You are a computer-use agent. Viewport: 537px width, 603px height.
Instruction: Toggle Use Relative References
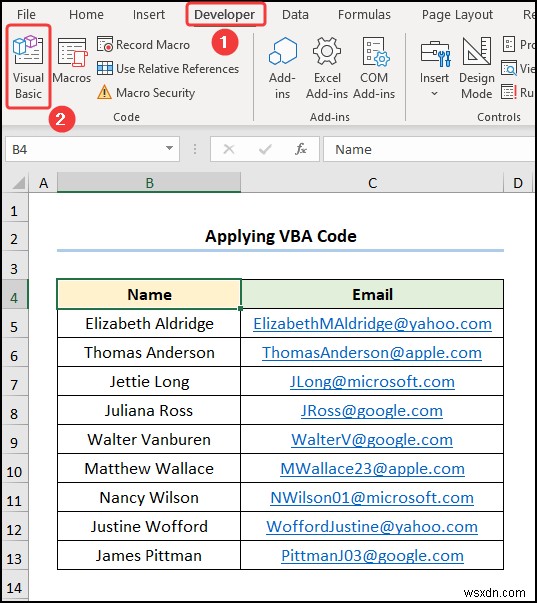pyautogui.click(x=168, y=68)
